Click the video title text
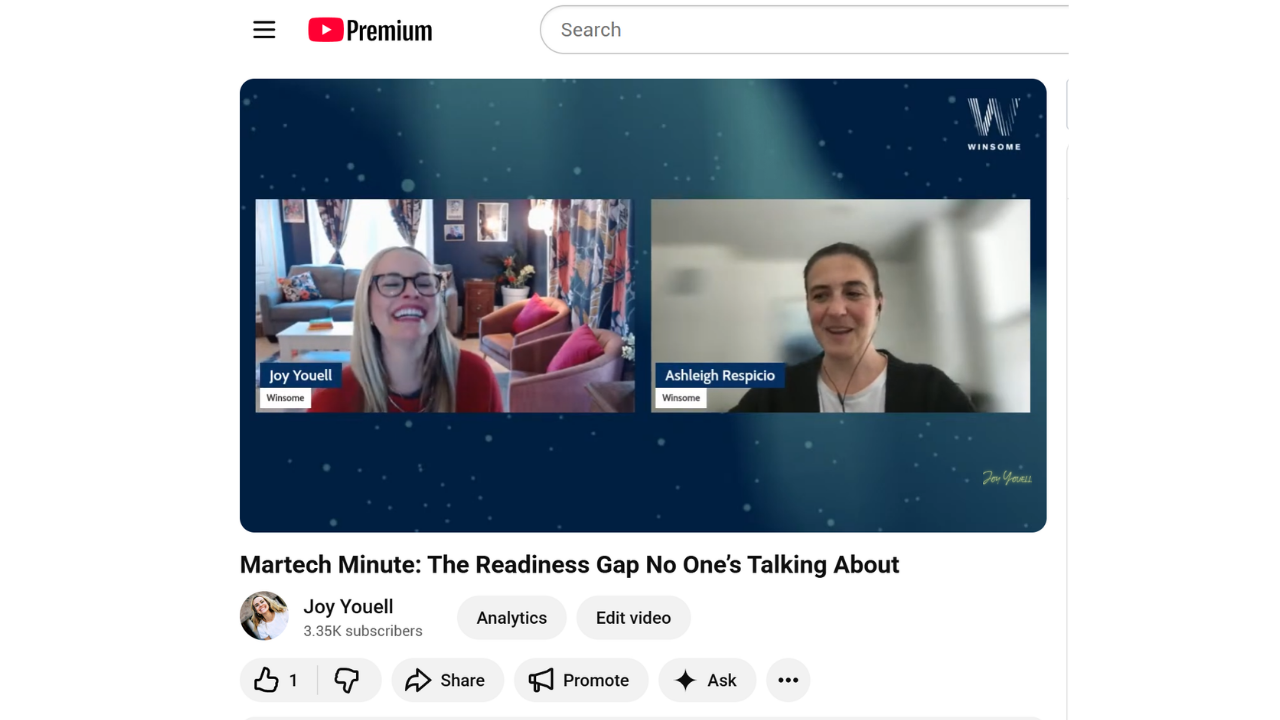This screenshot has height=720, width=1280. click(569, 564)
